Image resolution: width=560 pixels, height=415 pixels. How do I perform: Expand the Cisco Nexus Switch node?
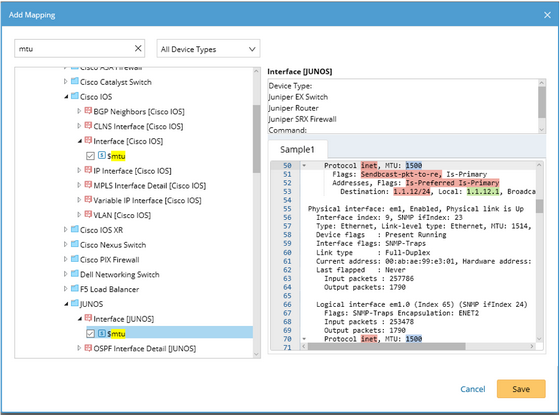pyautogui.click(x=65, y=245)
